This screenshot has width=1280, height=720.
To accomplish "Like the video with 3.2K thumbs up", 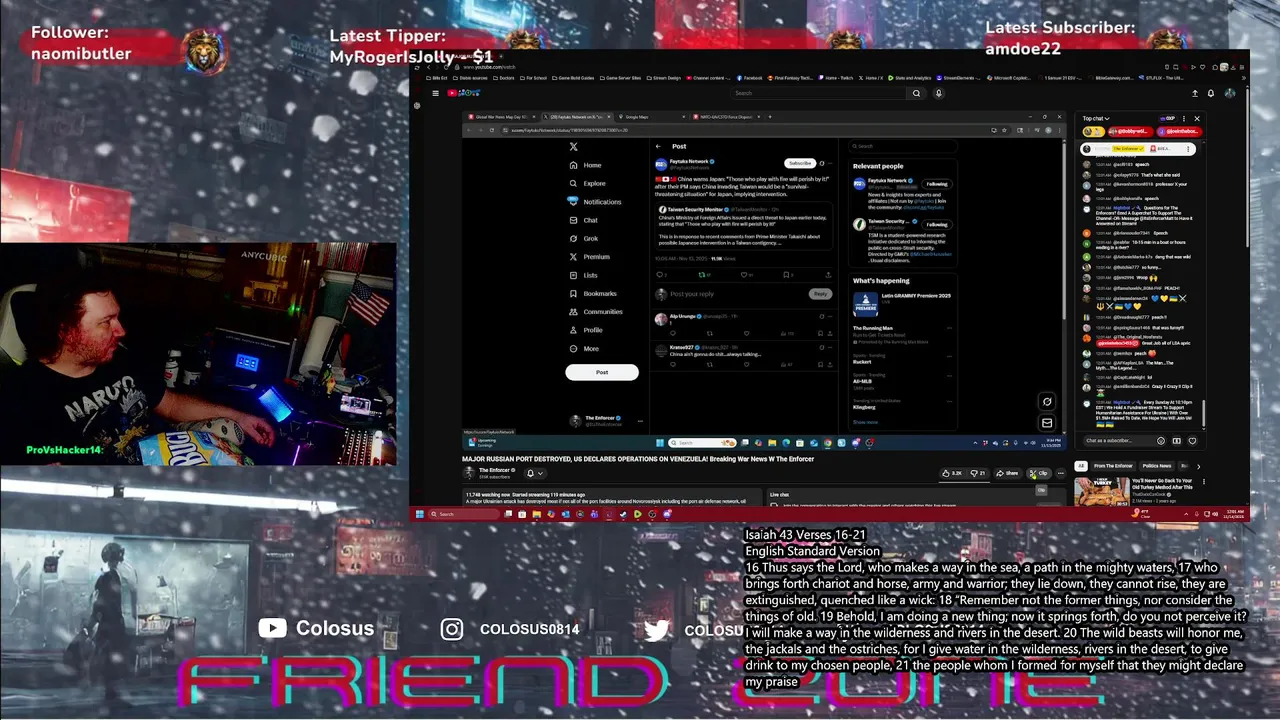I will 952,473.
